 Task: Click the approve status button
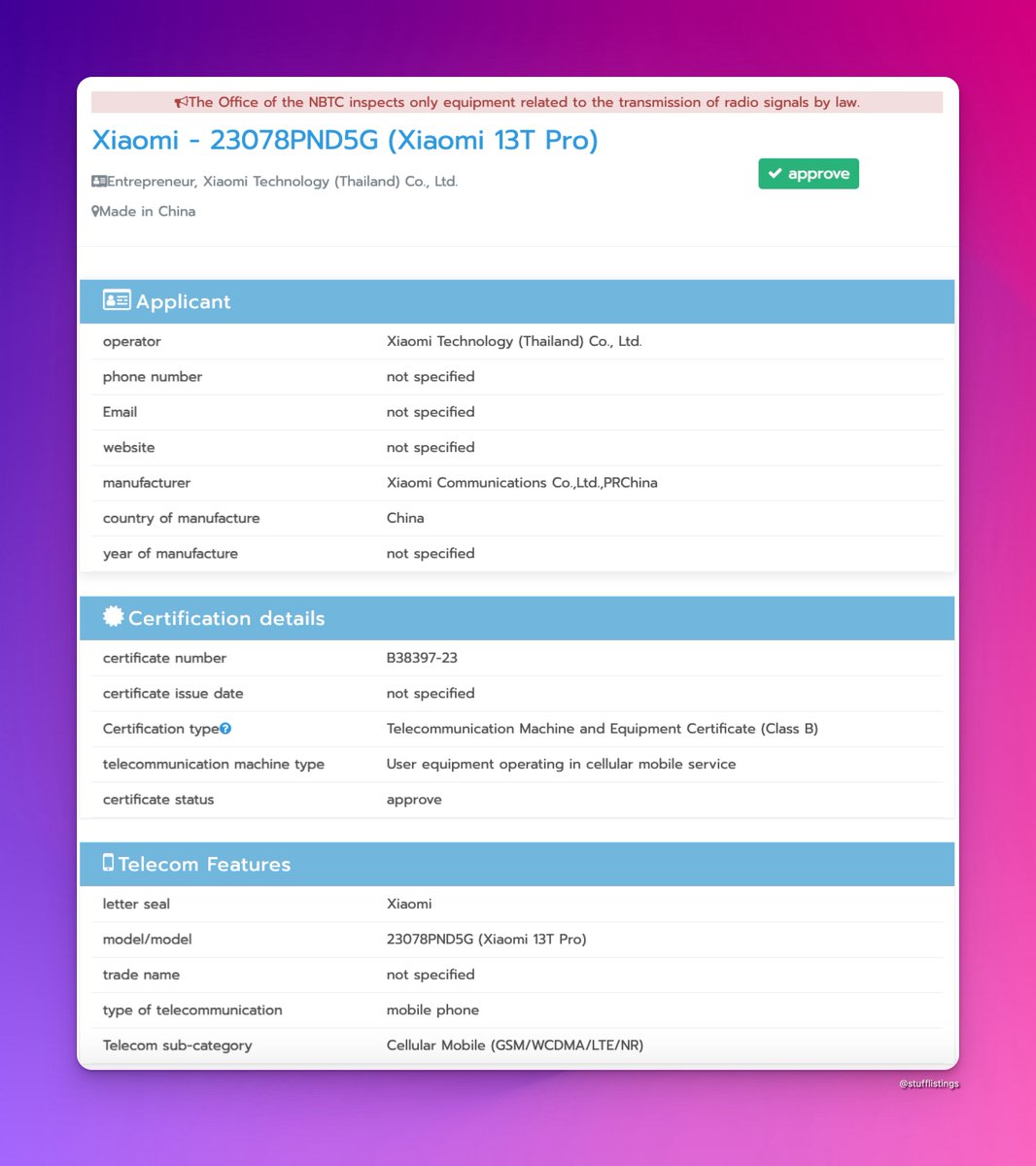(x=808, y=173)
